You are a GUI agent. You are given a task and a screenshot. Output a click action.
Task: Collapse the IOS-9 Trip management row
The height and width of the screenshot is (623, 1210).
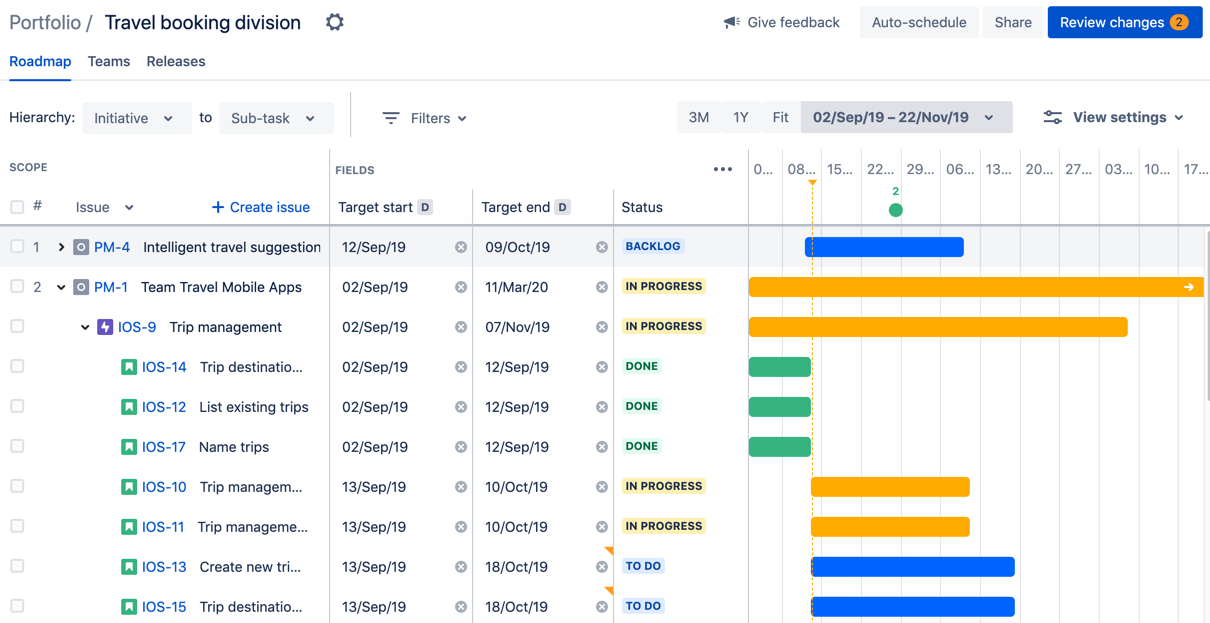85,327
